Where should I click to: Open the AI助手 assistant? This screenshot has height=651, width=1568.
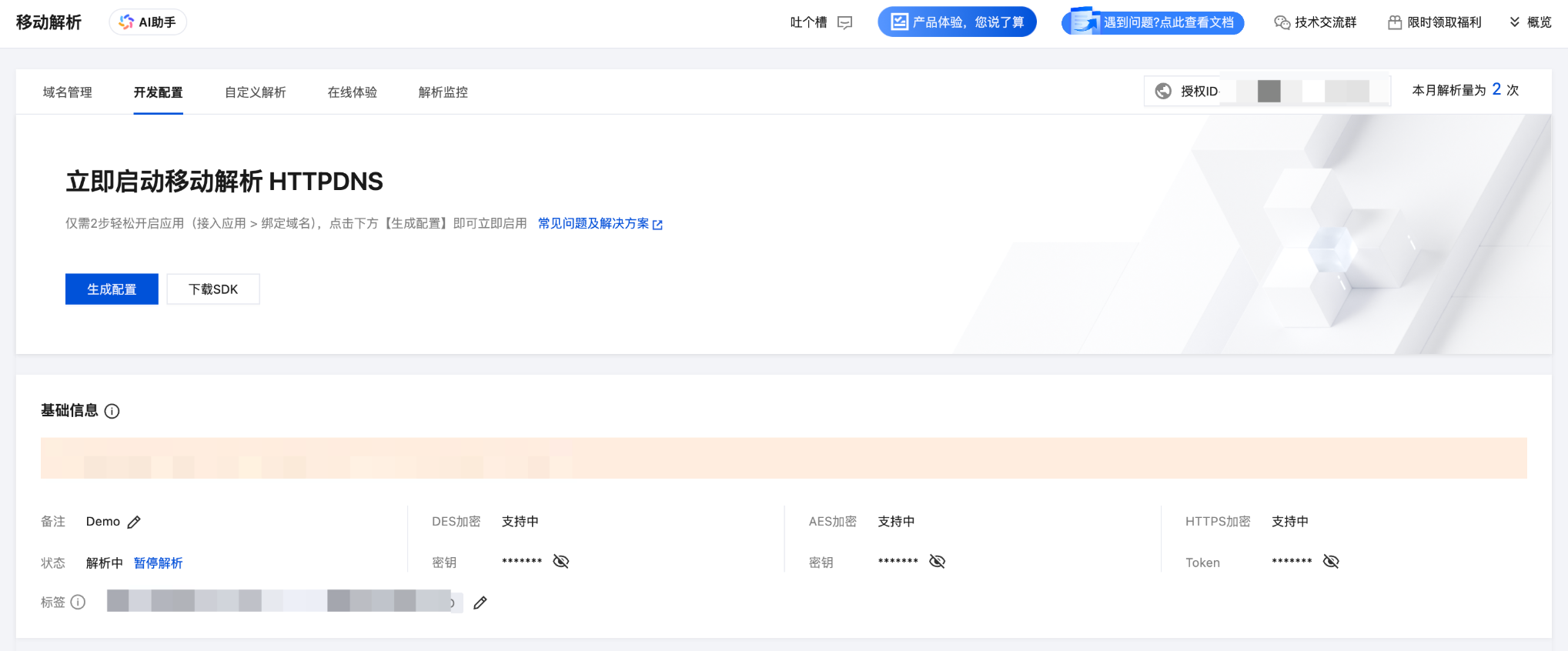[148, 22]
